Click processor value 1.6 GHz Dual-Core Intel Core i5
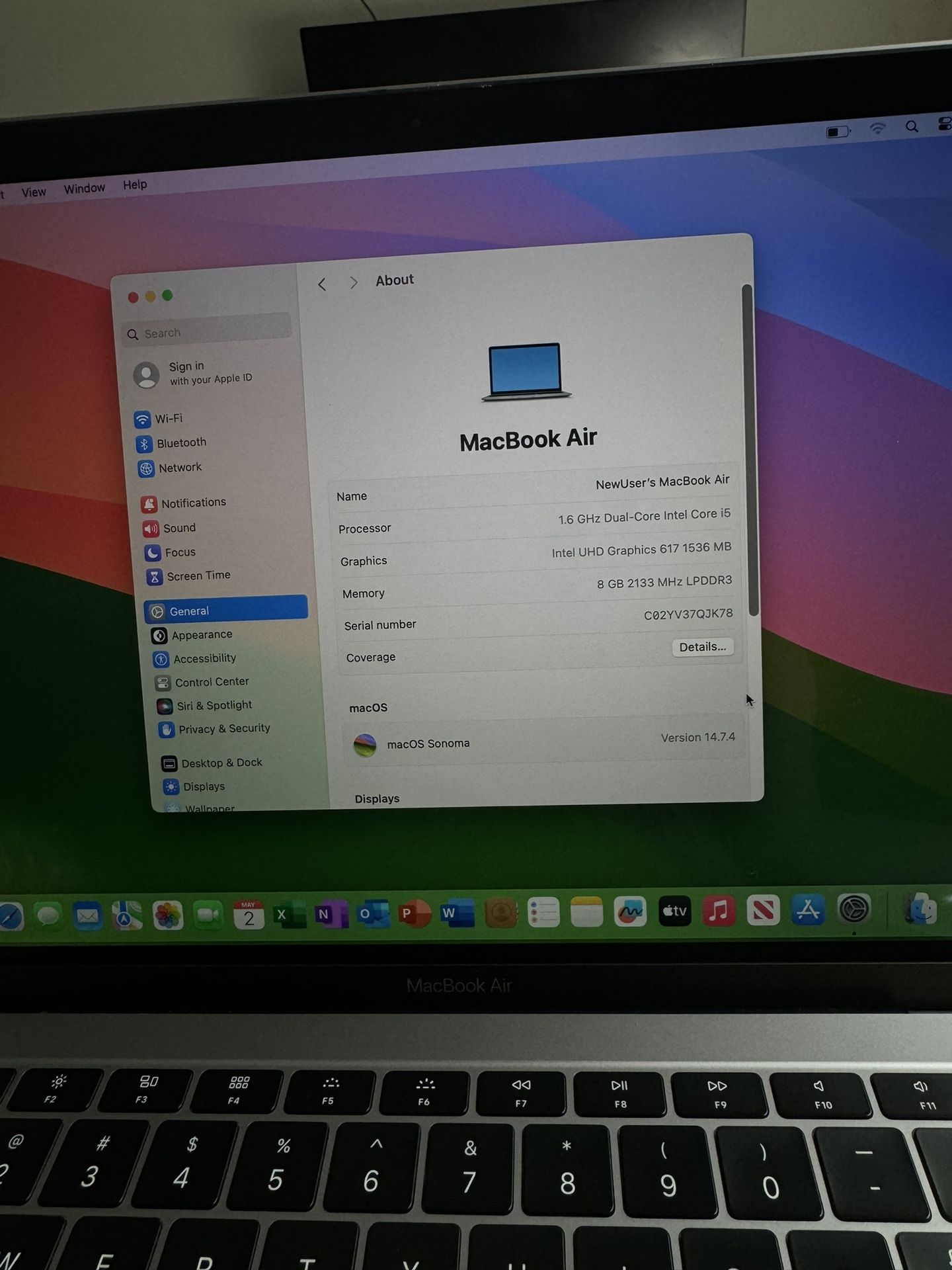This screenshot has width=952, height=1270. pos(644,517)
